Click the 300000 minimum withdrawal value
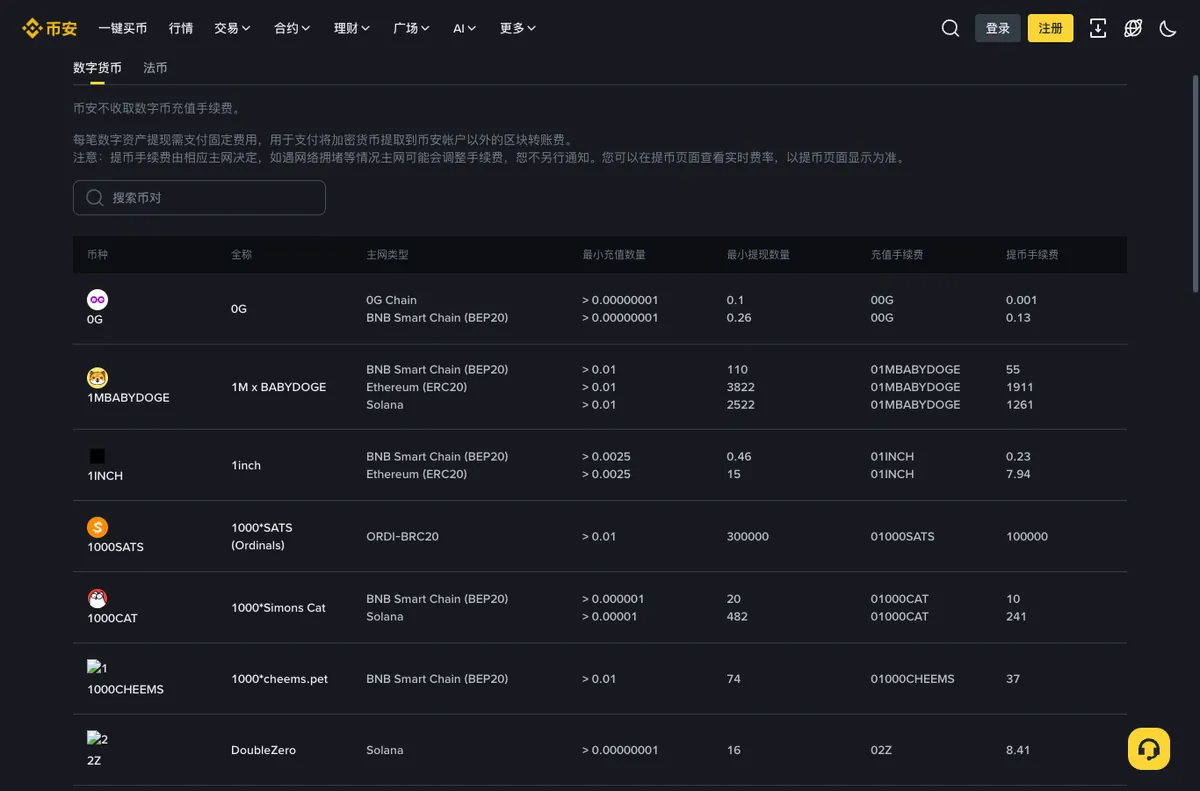 tap(748, 537)
